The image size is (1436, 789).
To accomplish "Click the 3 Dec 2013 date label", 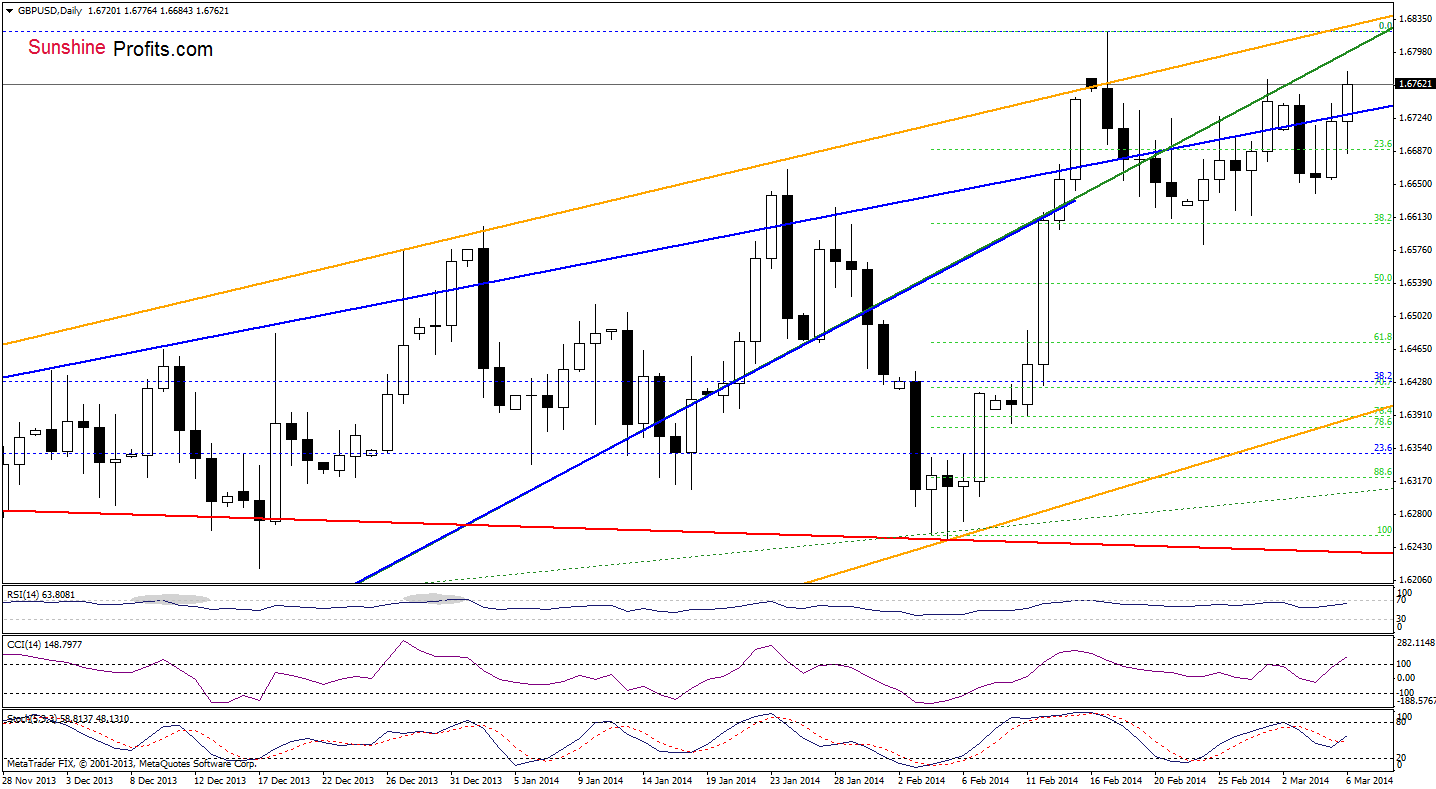I will pyautogui.click(x=92, y=780).
